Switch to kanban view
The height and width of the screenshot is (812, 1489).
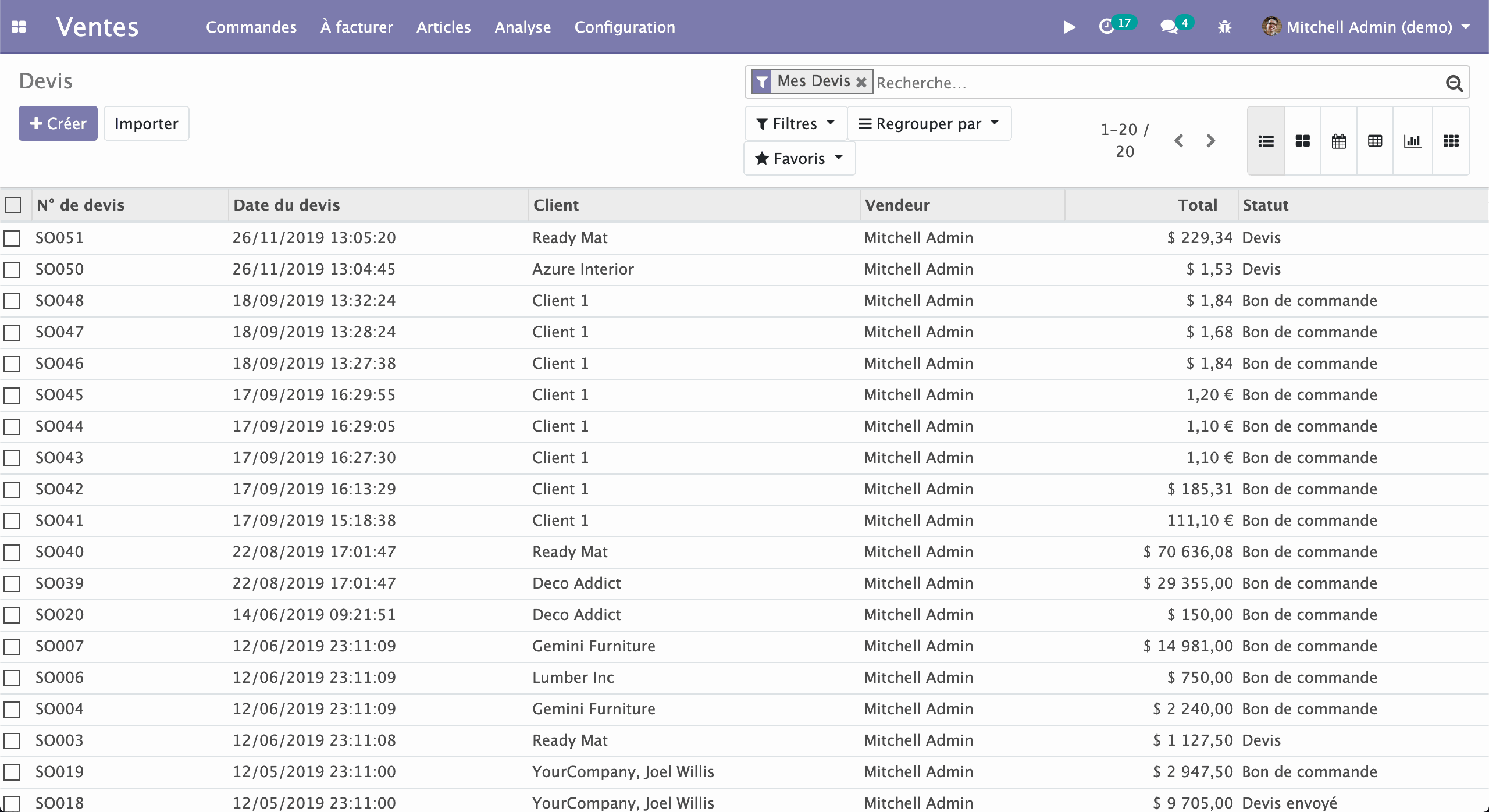(1302, 141)
